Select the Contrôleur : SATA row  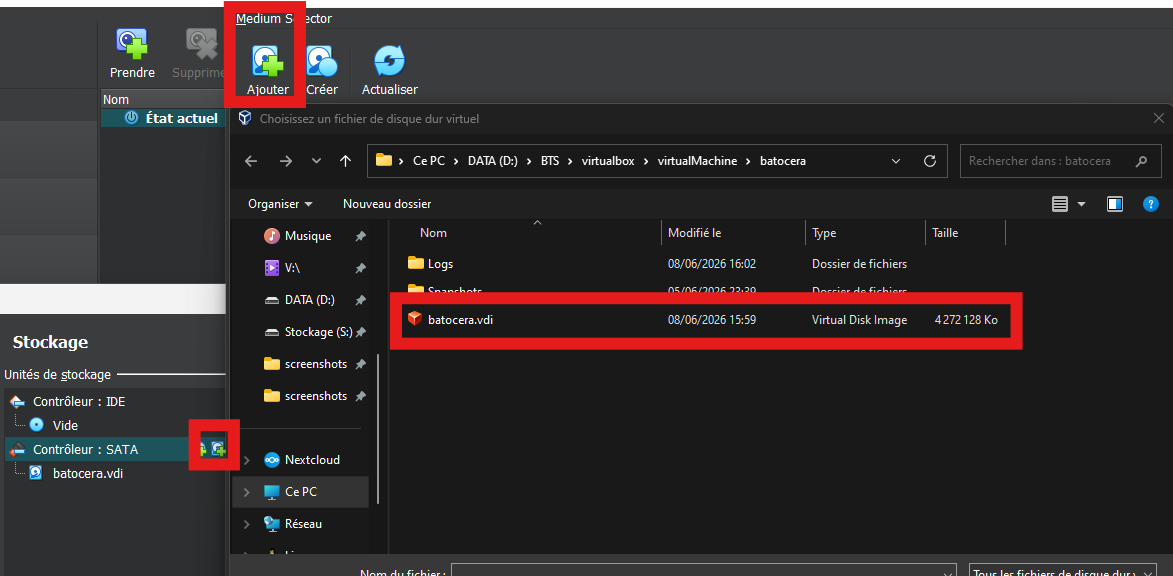click(114, 450)
